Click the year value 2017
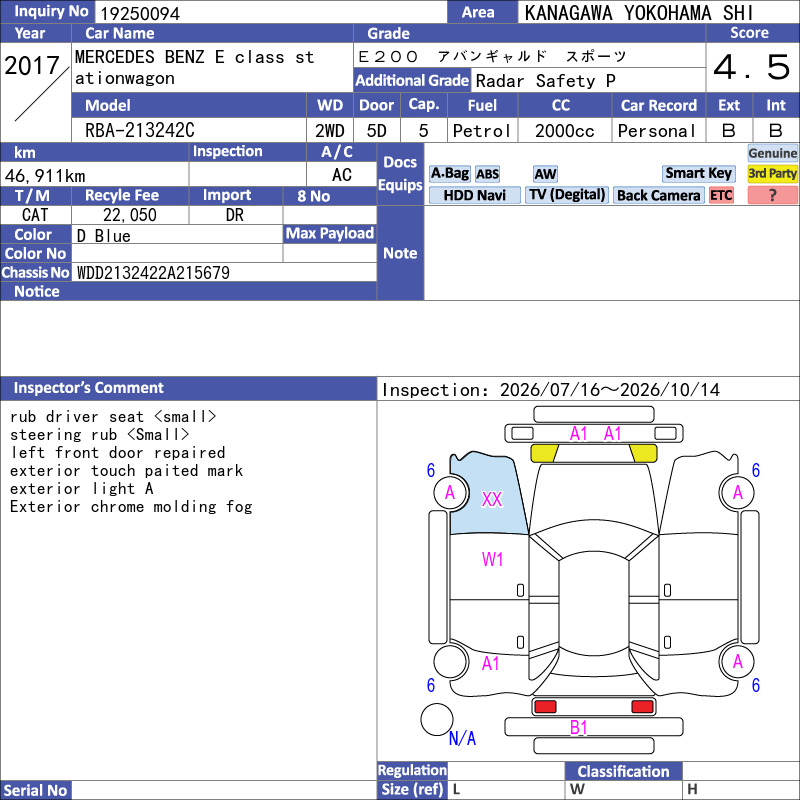 click(x=32, y=65)
